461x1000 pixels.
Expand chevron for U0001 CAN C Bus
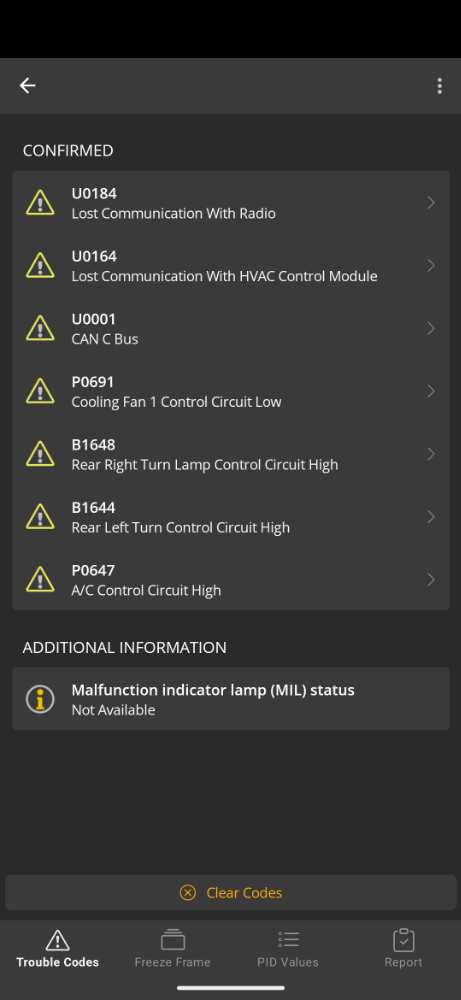coord(431,328)
